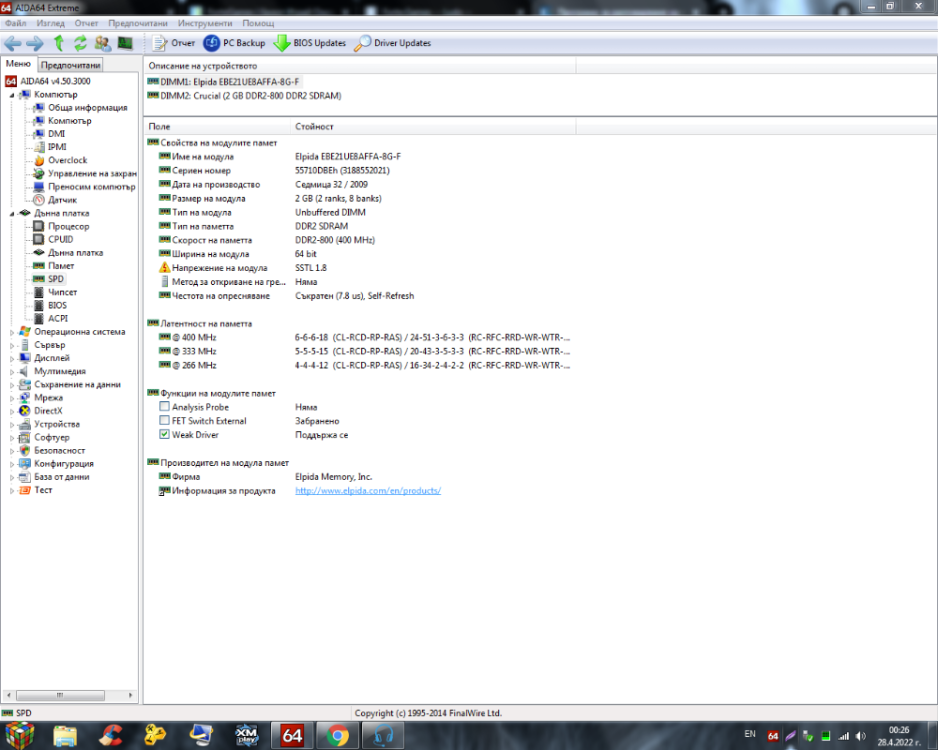Open the Изглед menu
The image size is (938, 750).
[50, 23]
